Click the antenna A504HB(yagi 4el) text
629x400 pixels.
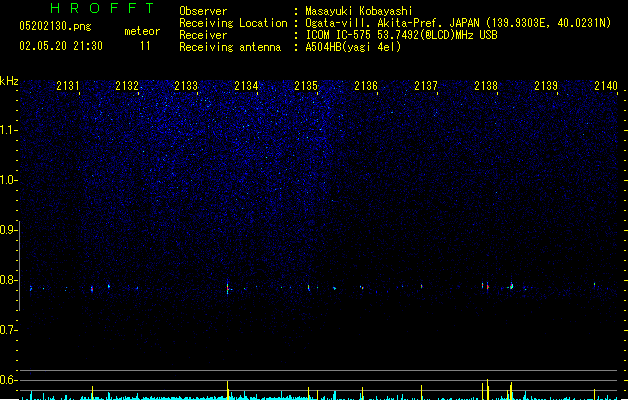[x=353, y=47]
